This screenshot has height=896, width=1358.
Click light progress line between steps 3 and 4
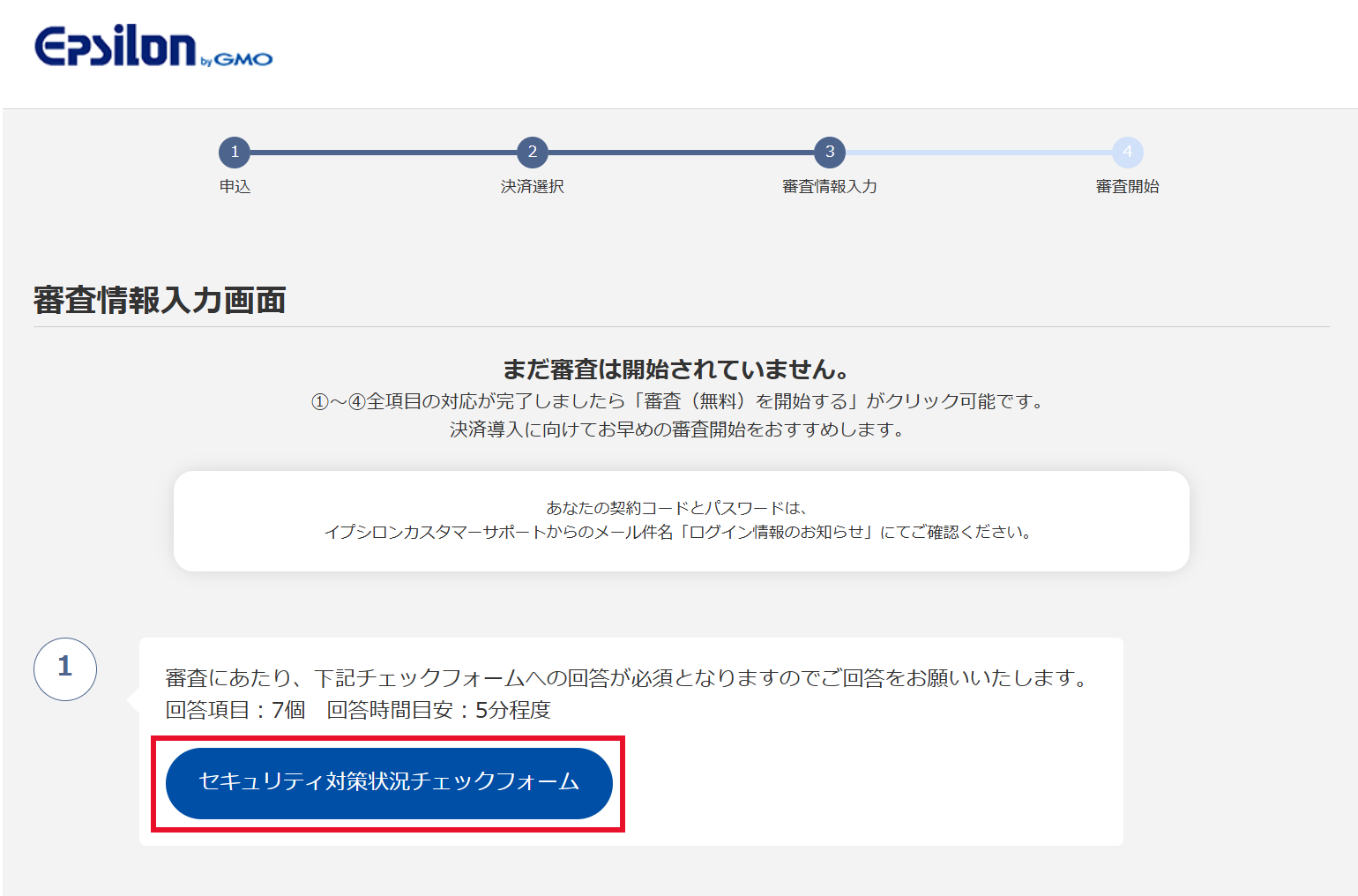979,153
